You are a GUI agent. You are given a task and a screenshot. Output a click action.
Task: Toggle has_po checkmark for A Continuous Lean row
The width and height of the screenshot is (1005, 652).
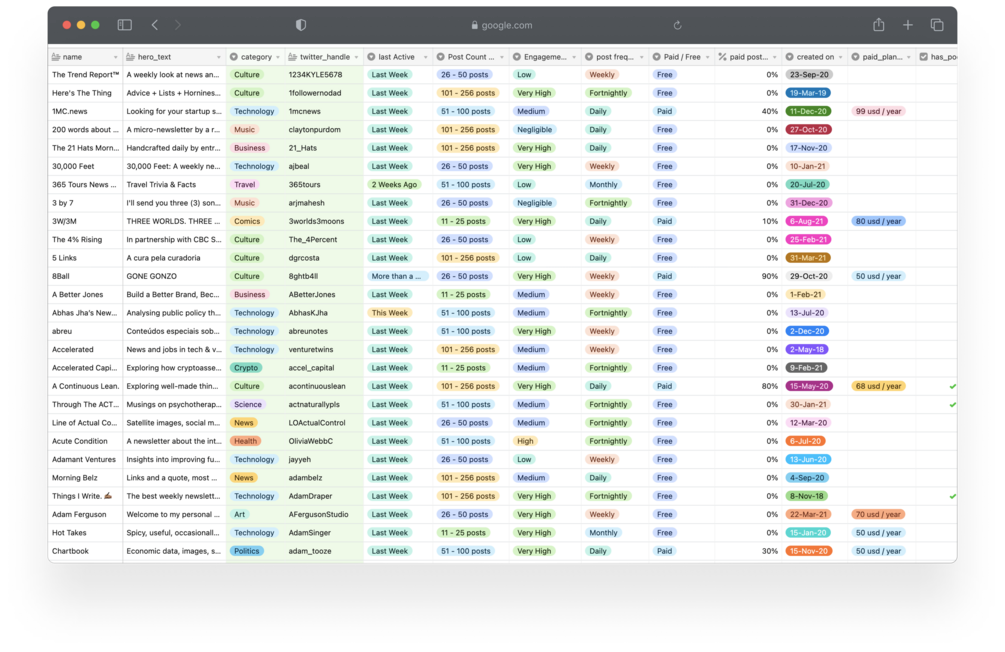(952, 387)
